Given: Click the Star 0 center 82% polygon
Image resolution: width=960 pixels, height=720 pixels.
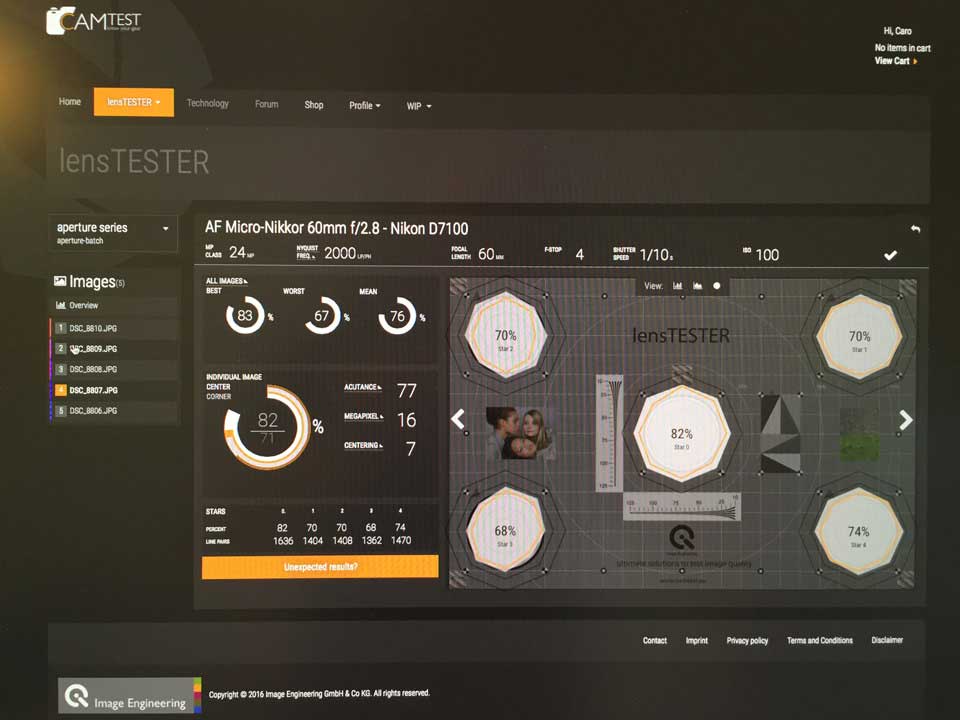Looking at the screenshot, I should (x=681, y=433).
